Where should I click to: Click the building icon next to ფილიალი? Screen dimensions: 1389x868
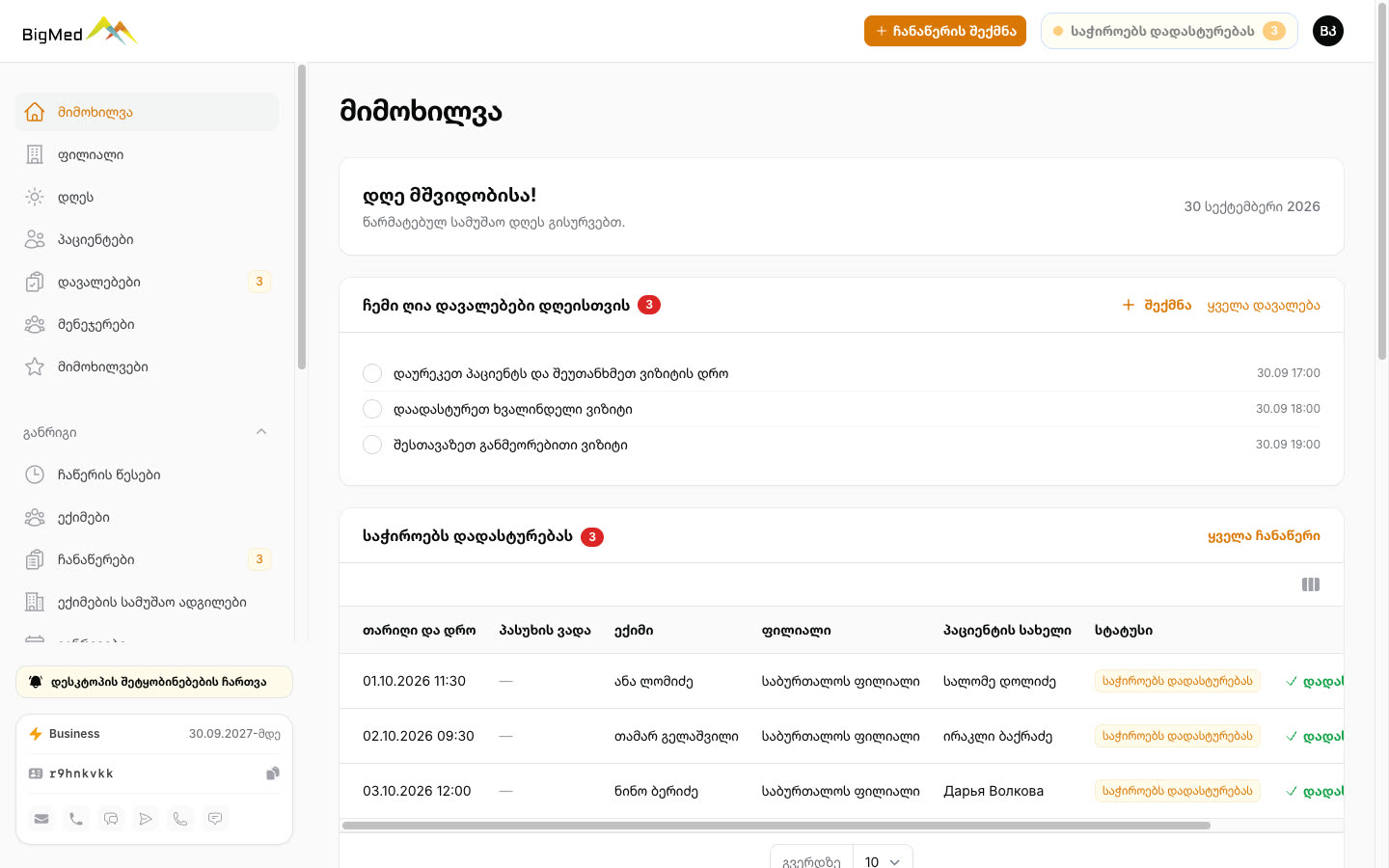(x=35, y=154)
